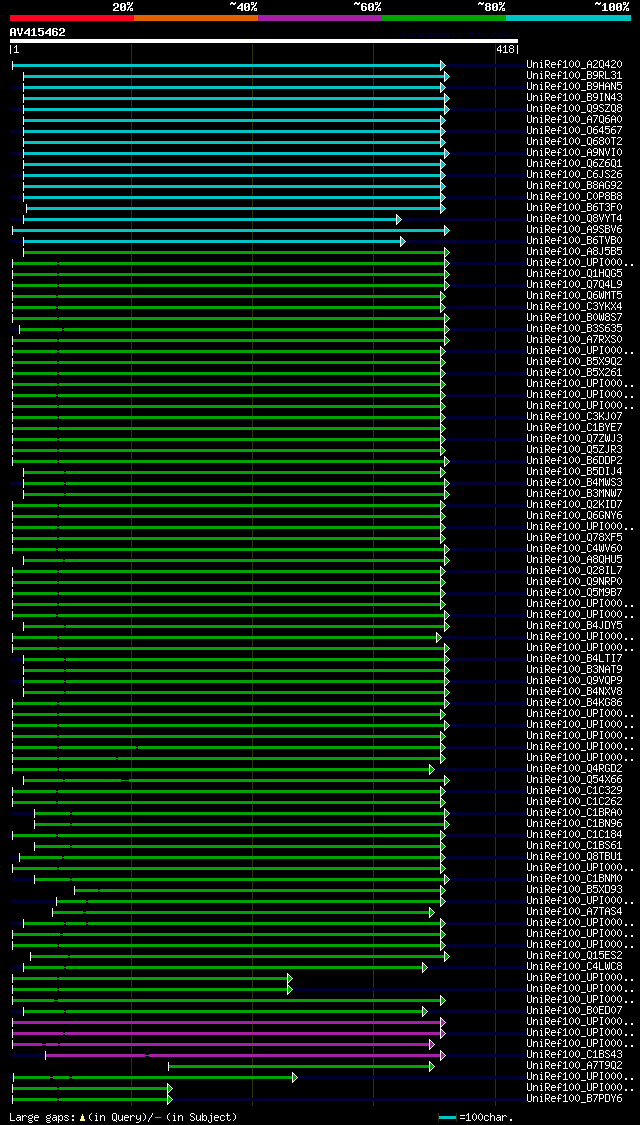This screenshot has width=640, height=1125.
Task: Open hit UniRef100_Q680T2
Action: (x=574, y=141)
